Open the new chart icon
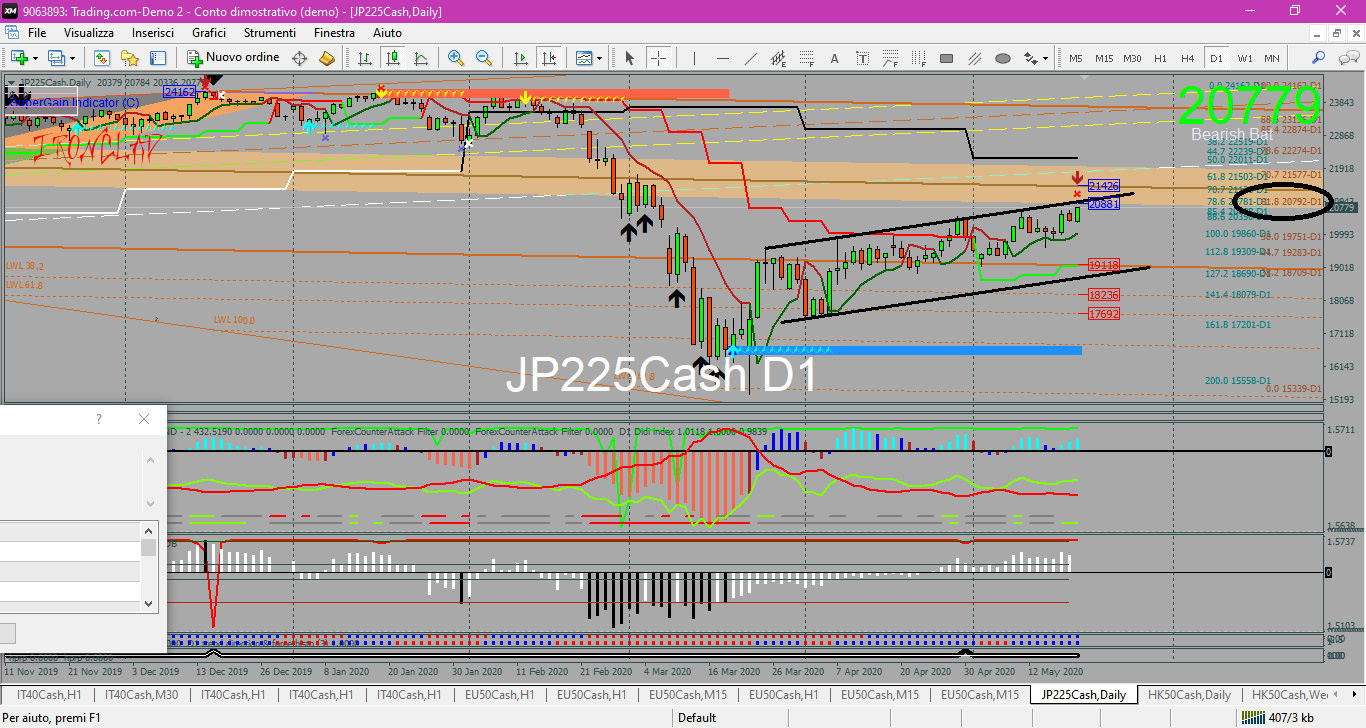Viewport: 1366px width, 728px height. (19, 58)
